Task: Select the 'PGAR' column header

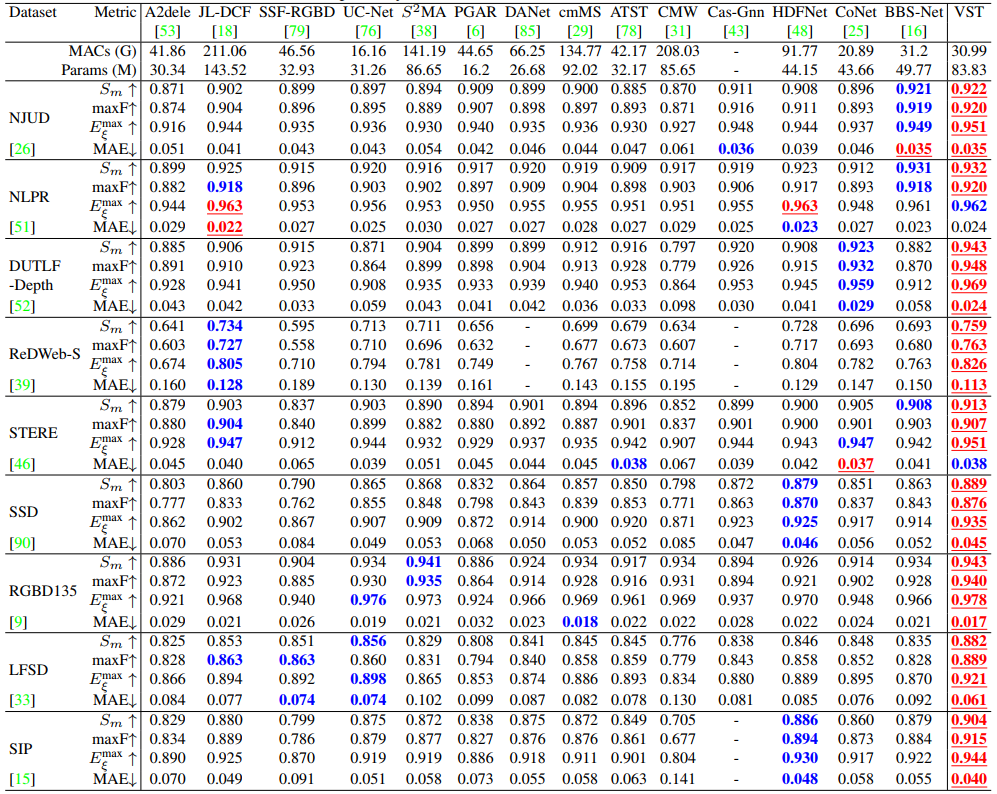Action: point(475,12)
